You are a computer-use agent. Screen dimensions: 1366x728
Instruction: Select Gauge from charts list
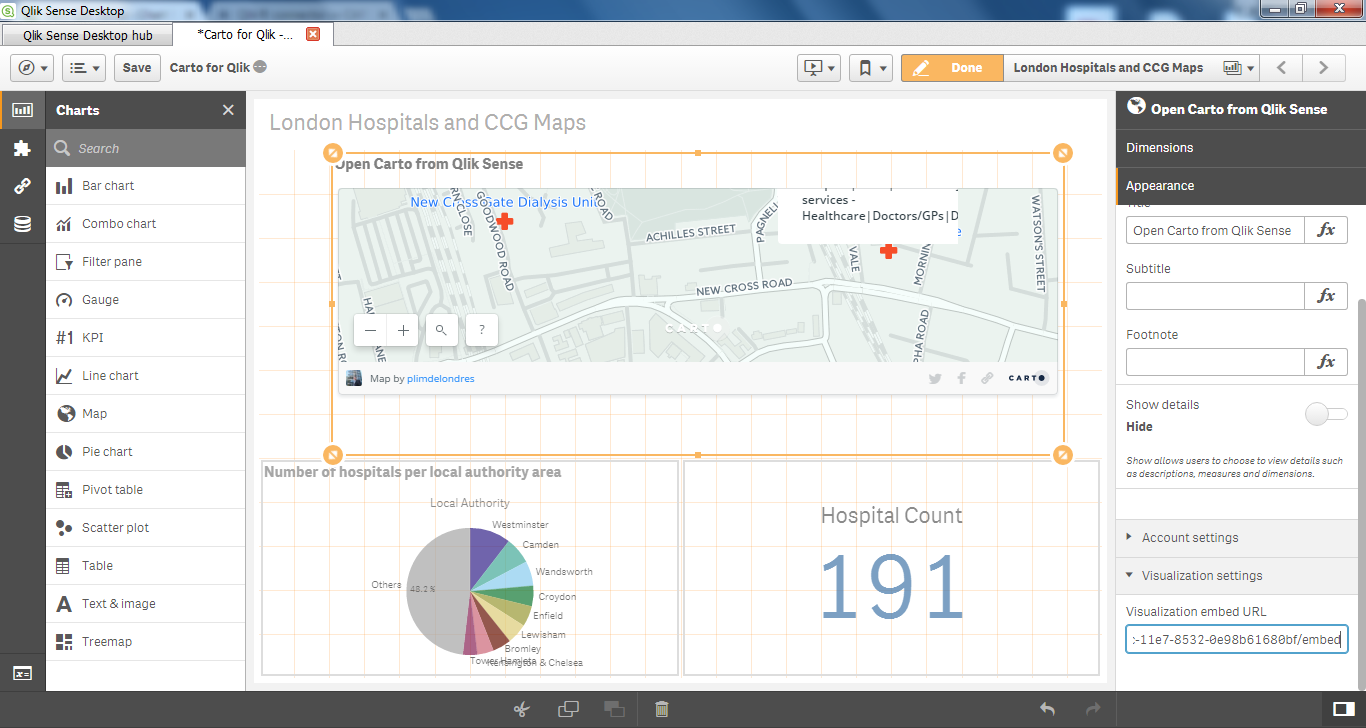pyautogui.click(x=146, y=300)
